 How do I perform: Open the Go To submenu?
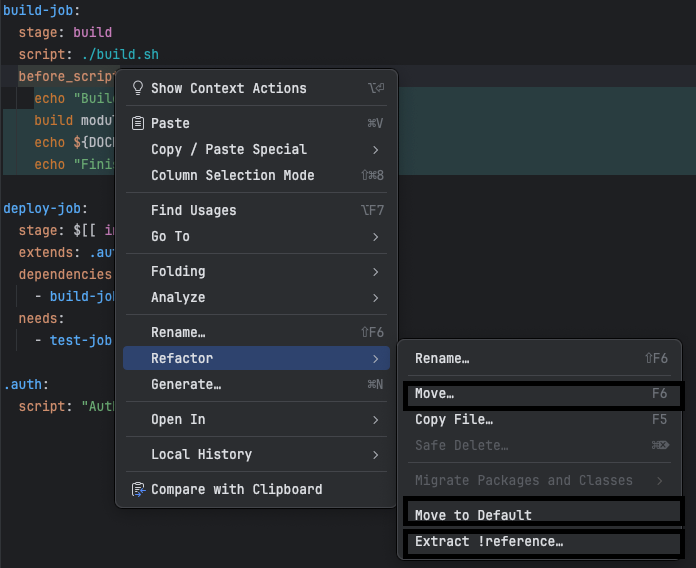click(x=257, y=236)
